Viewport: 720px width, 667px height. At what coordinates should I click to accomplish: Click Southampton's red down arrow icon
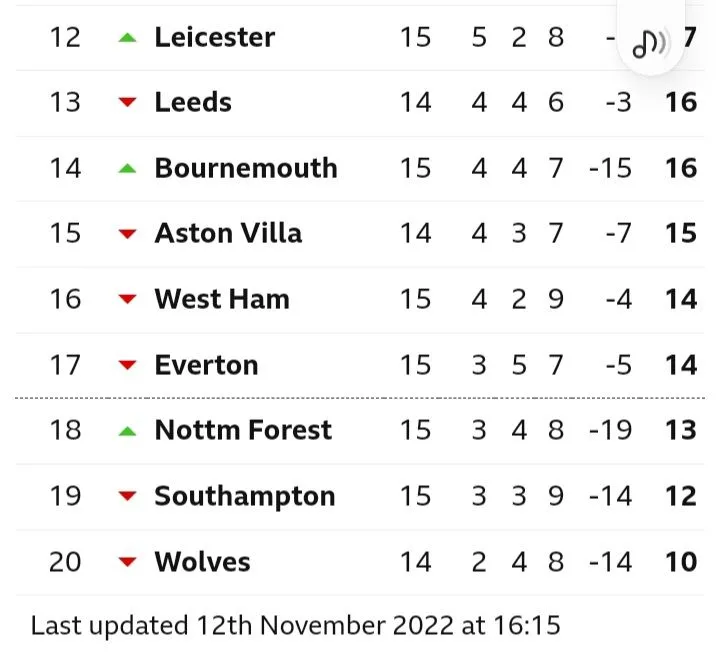(126, 496)
